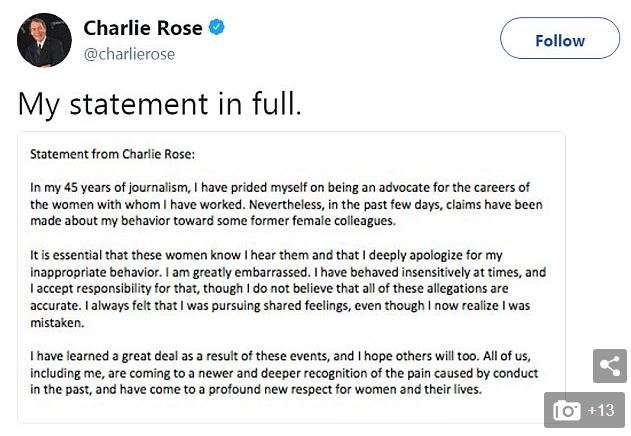The image size is (631, 436).
Task: Open the share icon button
Action: pyautogui.click(x=609, y=365)
